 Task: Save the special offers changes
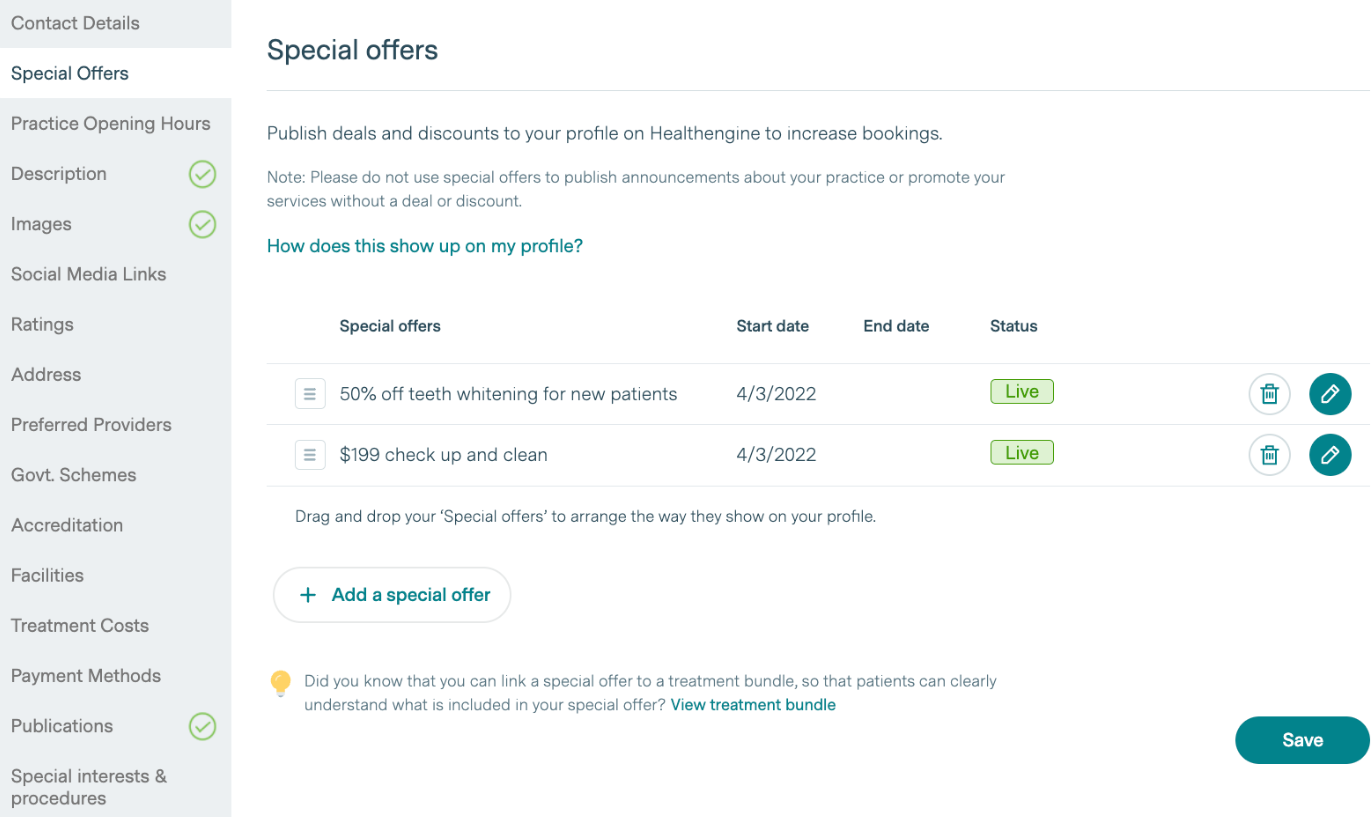1302,740
